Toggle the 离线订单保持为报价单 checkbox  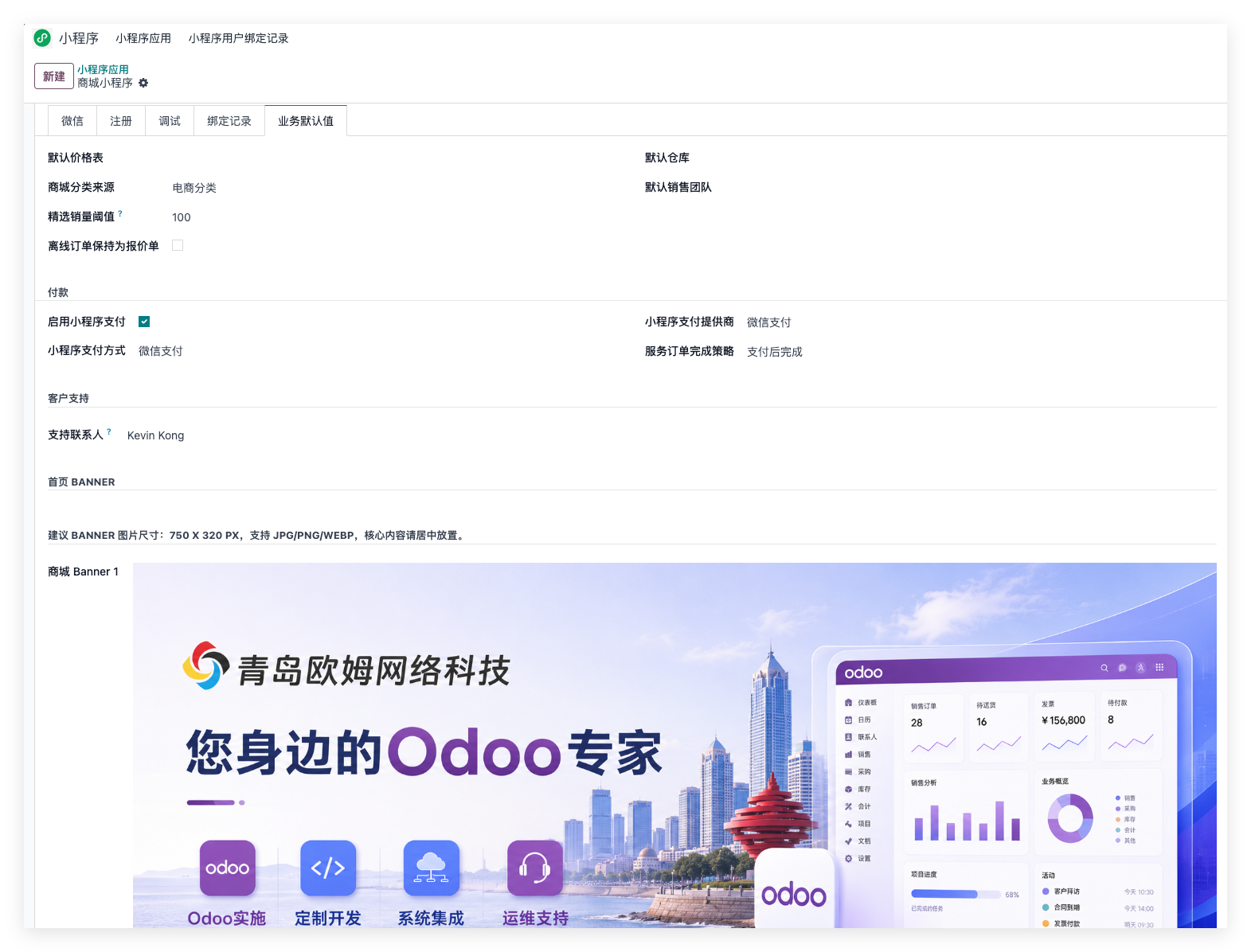(178, 245)
